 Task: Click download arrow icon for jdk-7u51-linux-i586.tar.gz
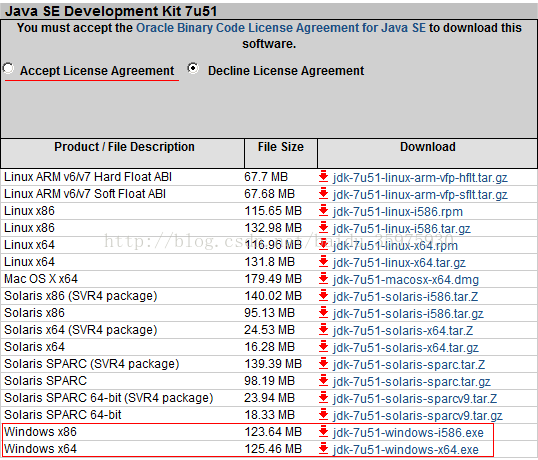coord(323,228)
